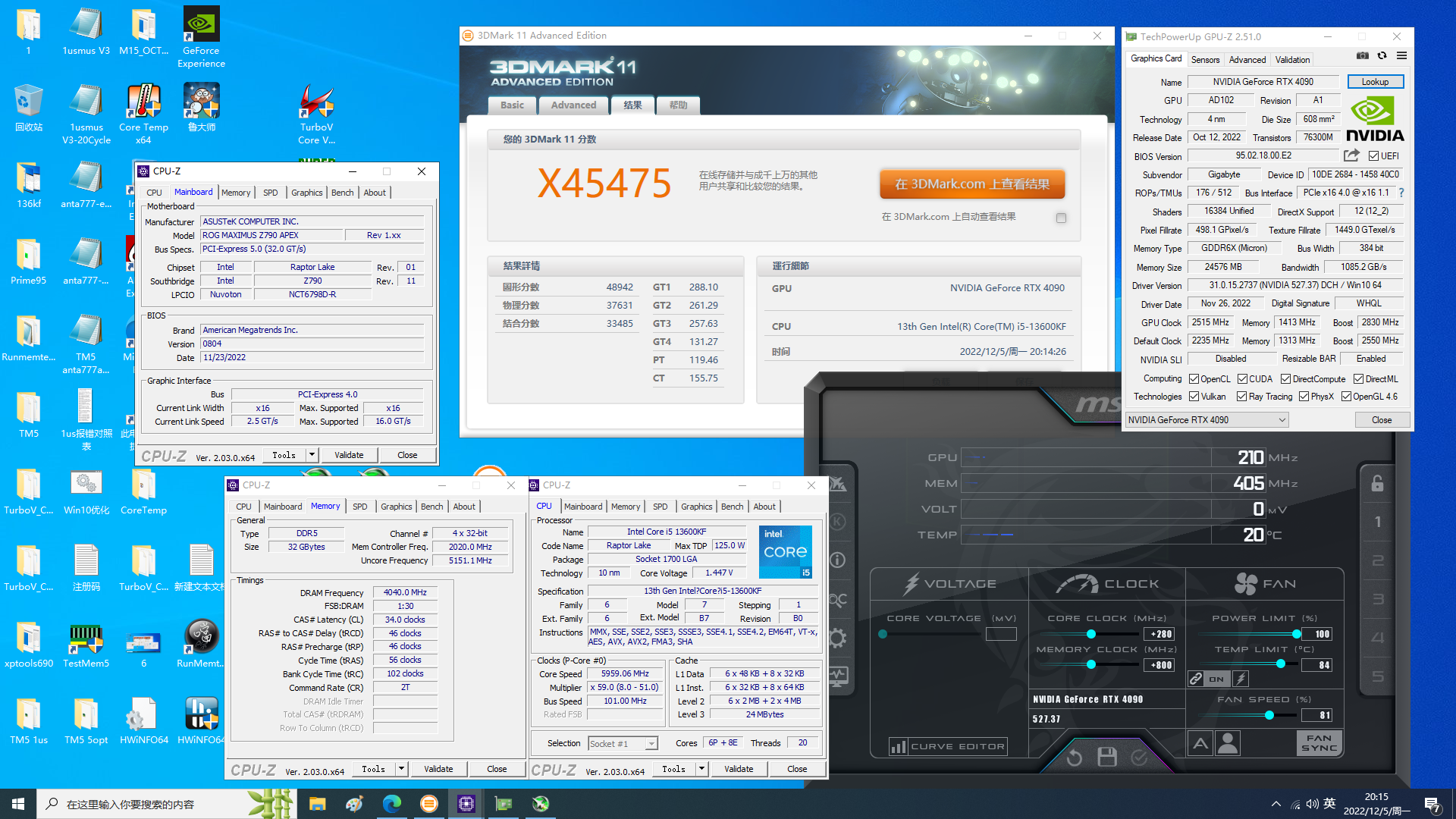Open Afterburner information icon
This screenshot has width=1456, height=819.
tap(837, 560)
